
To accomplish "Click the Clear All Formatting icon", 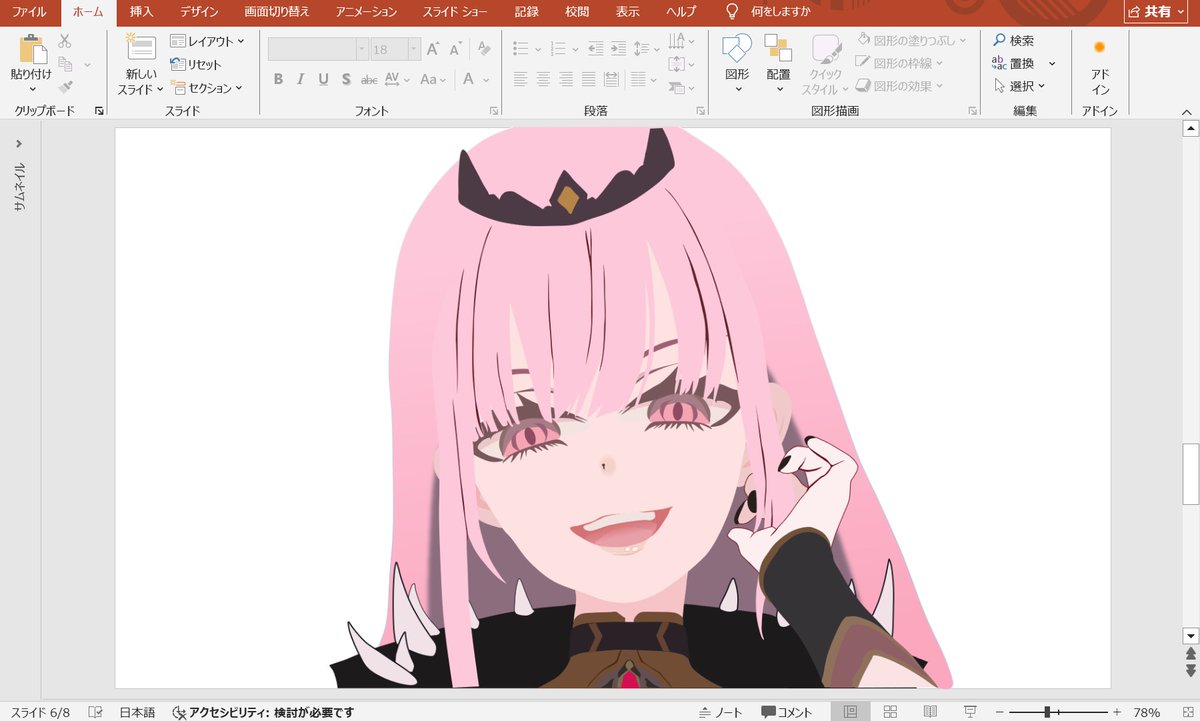I will click(484, 49).
